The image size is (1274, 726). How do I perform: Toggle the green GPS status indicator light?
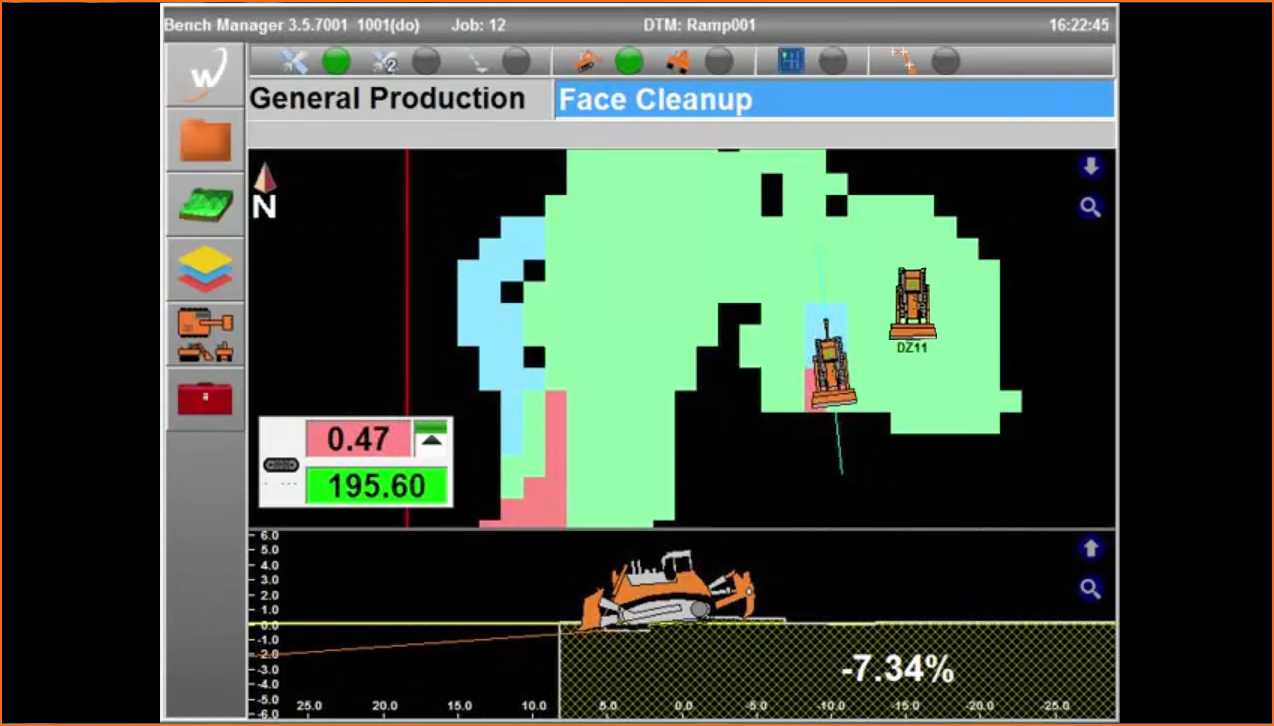tap(336, 61)
